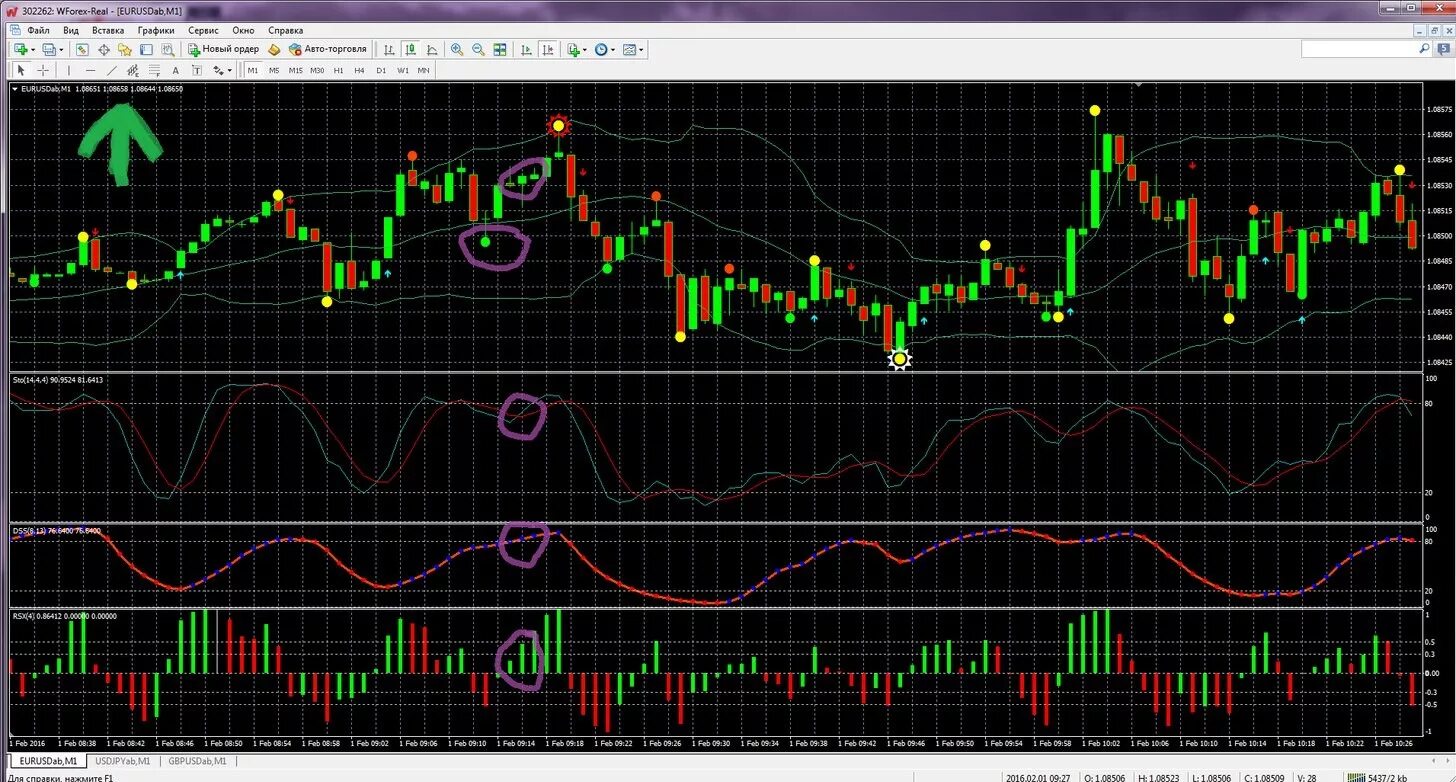This screenshot has height=782, width=1456.
Task: Switch to the GBPUSDab,M1 chart tab
Action: (x=197, y=762)
